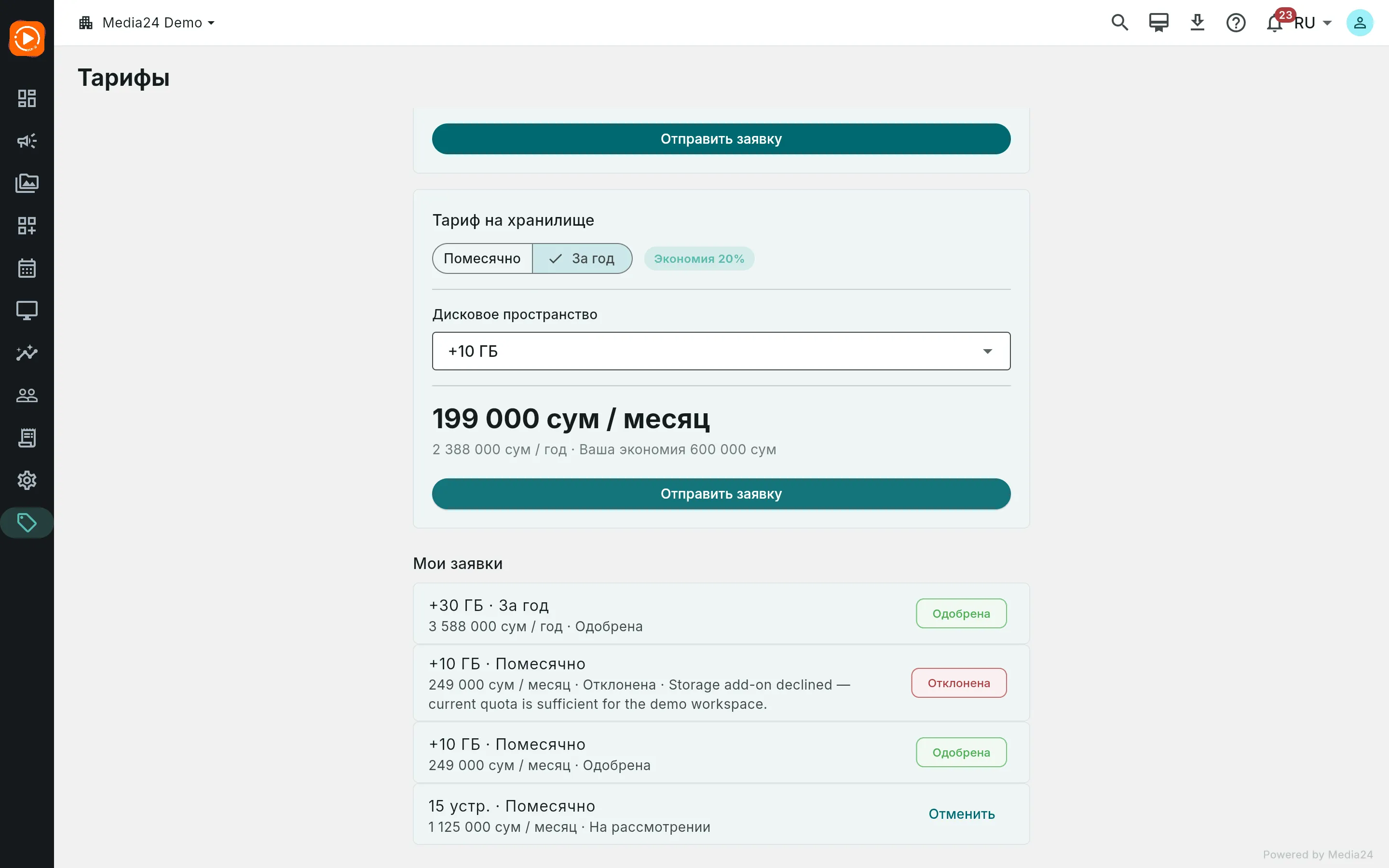Select the Помесячно billing option
The image size is (1389, 868).
[x=482, y=258]
